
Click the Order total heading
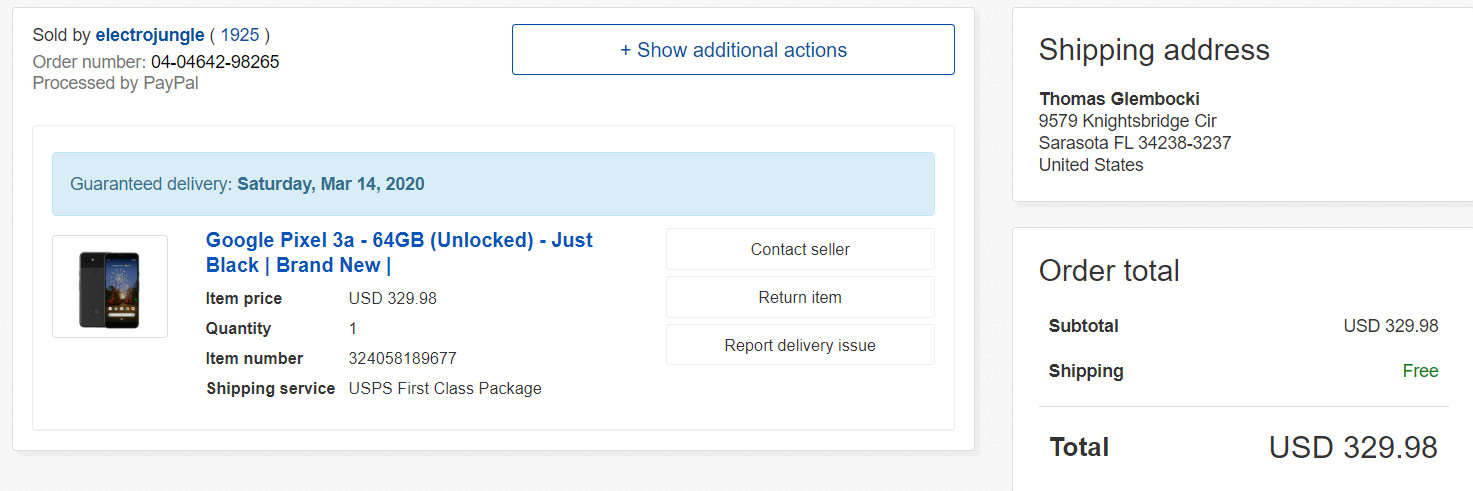click(x=1109, y=270)
